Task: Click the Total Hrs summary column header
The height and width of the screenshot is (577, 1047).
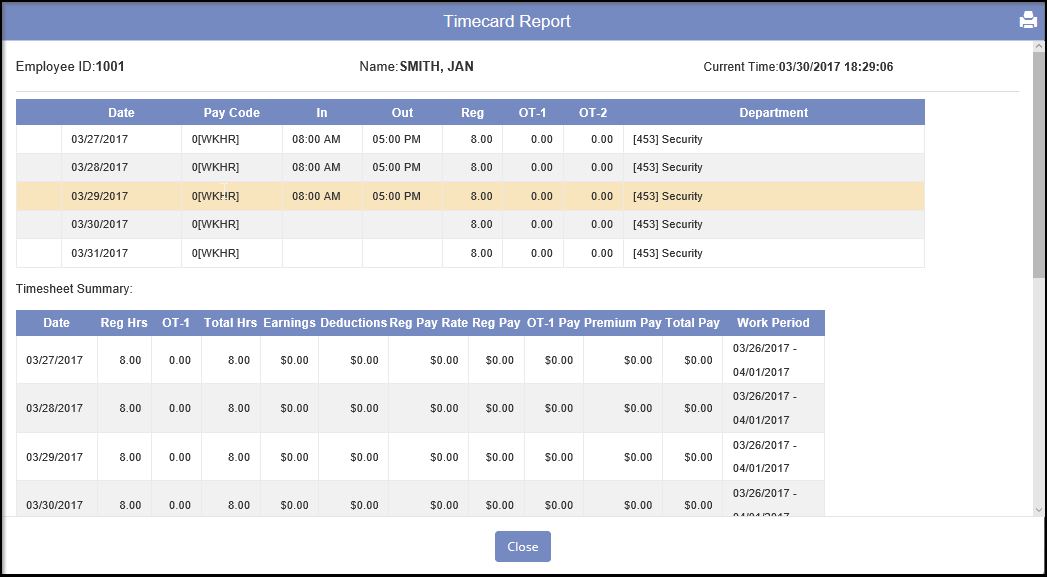Action: tap(230, 323)
